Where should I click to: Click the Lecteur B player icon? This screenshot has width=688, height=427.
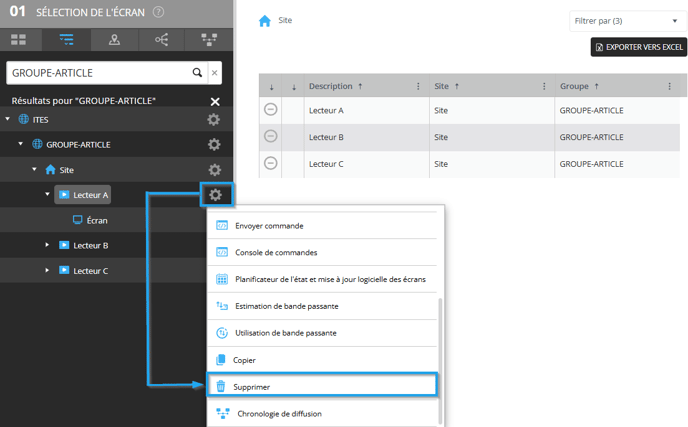[64, 245]
